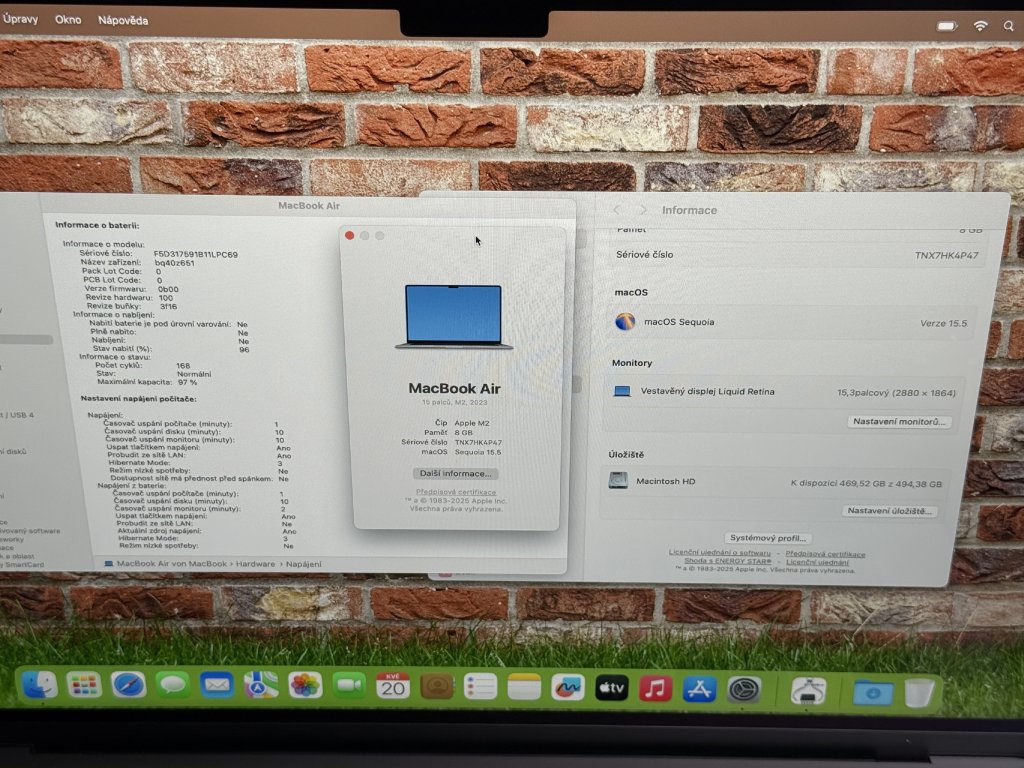1024x768 pixels.
Task: Open Nastavení monitorů... in Informace
Action: pyautogui.click(x=899, y=422)
